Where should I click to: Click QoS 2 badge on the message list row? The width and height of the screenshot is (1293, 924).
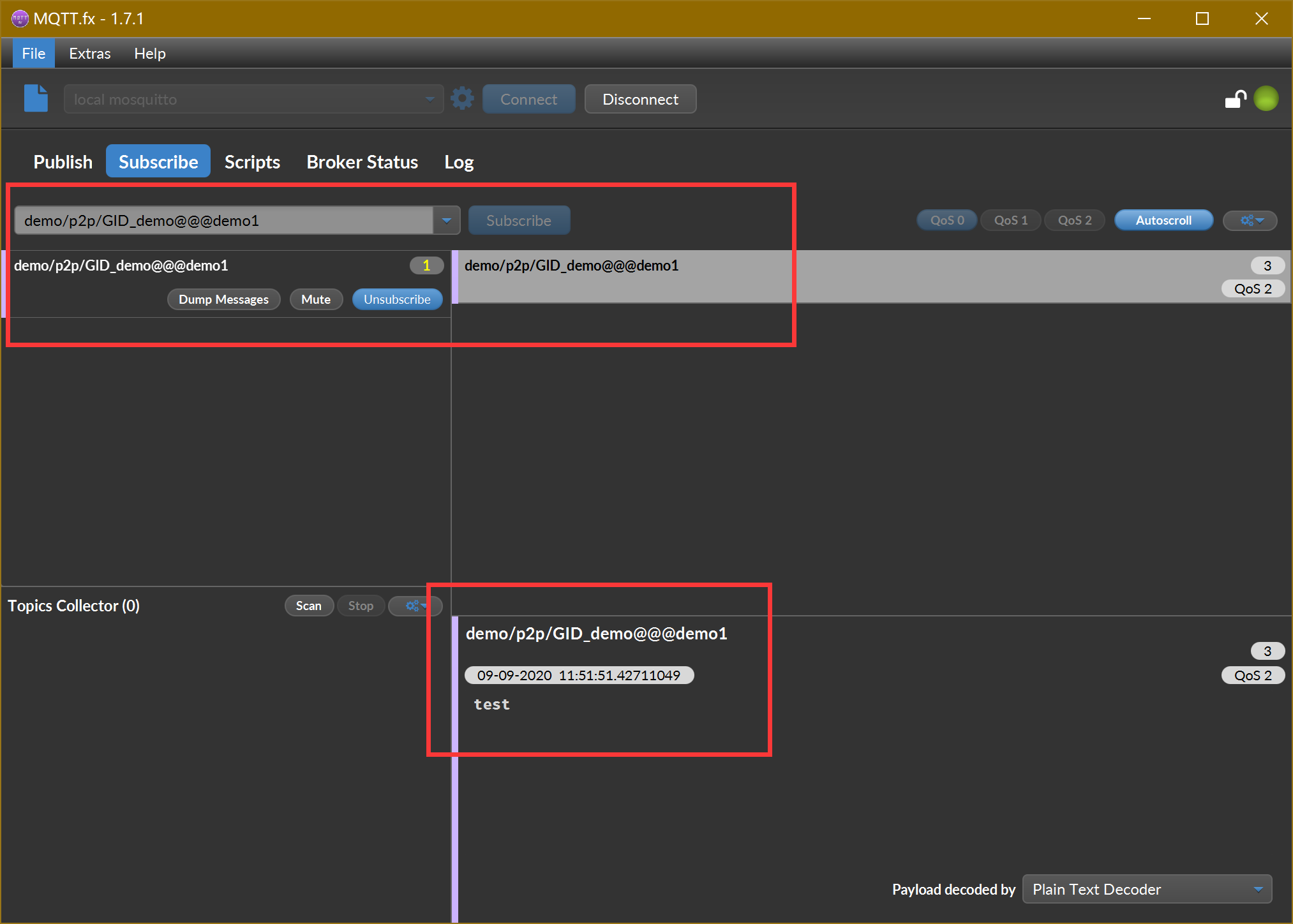pos(1253,288)
